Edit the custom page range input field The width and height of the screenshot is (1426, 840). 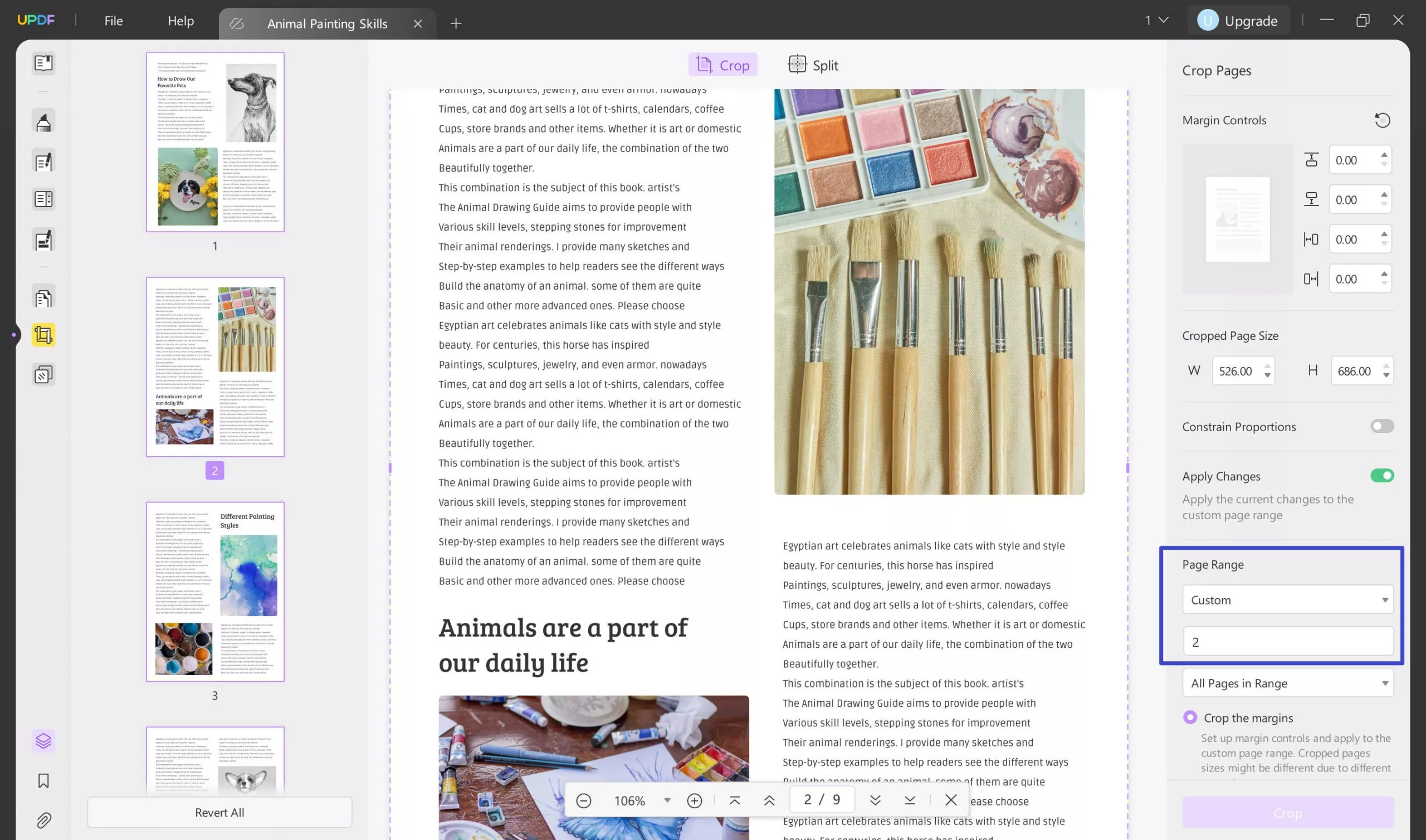pyautogui.click(x=1288, y=641)
